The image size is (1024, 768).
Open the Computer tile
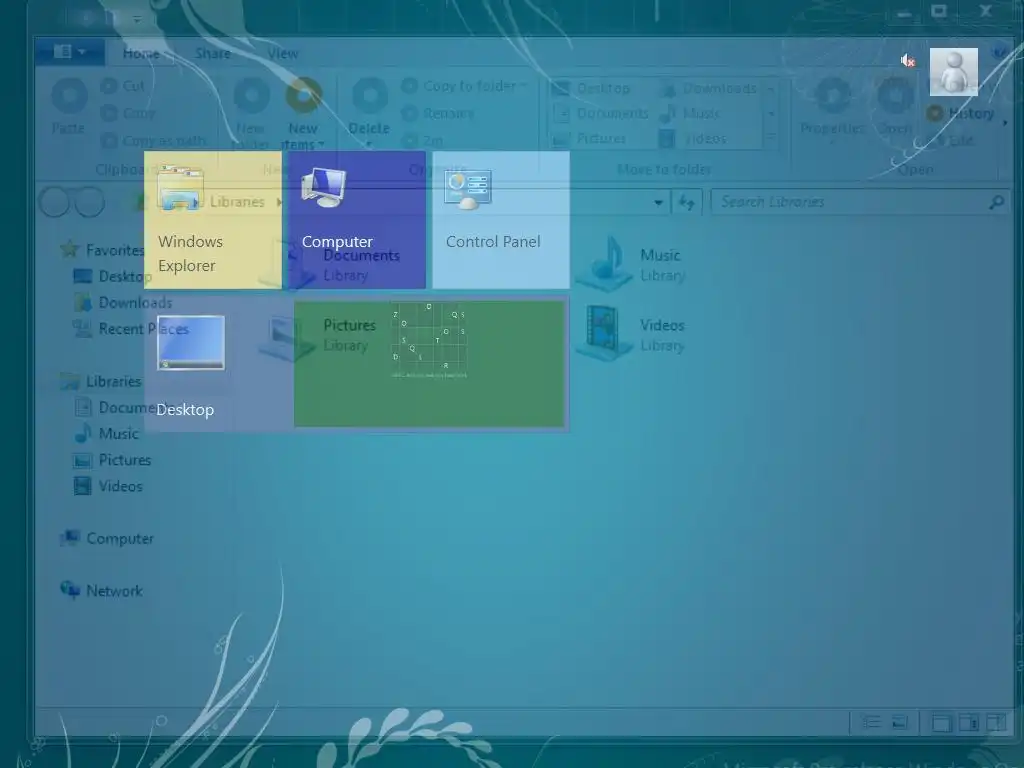pyautogui.click(x=357, y=220)
